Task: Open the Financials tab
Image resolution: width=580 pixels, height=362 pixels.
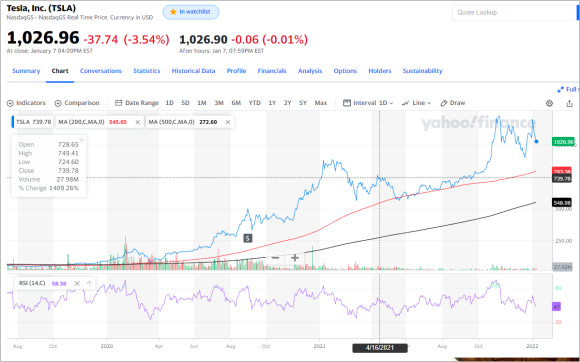Action: (x=272, y=71)
